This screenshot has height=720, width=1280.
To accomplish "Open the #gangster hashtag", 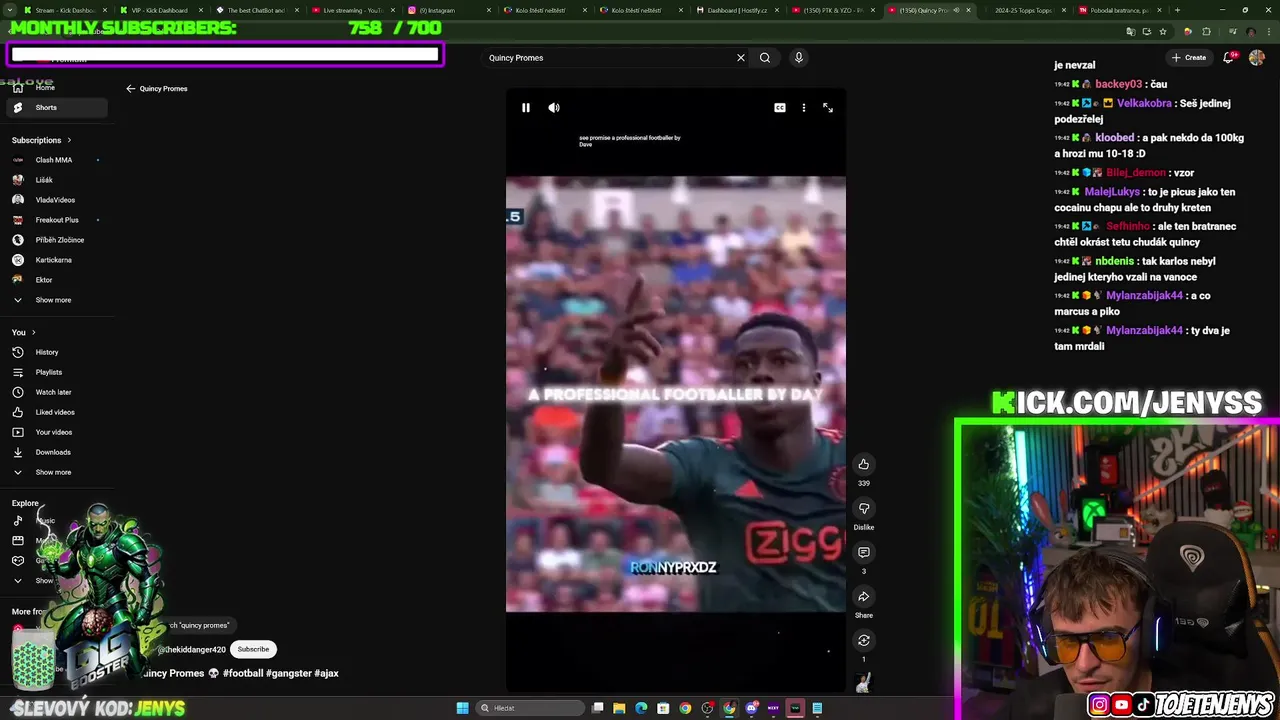I will [288, 674].
